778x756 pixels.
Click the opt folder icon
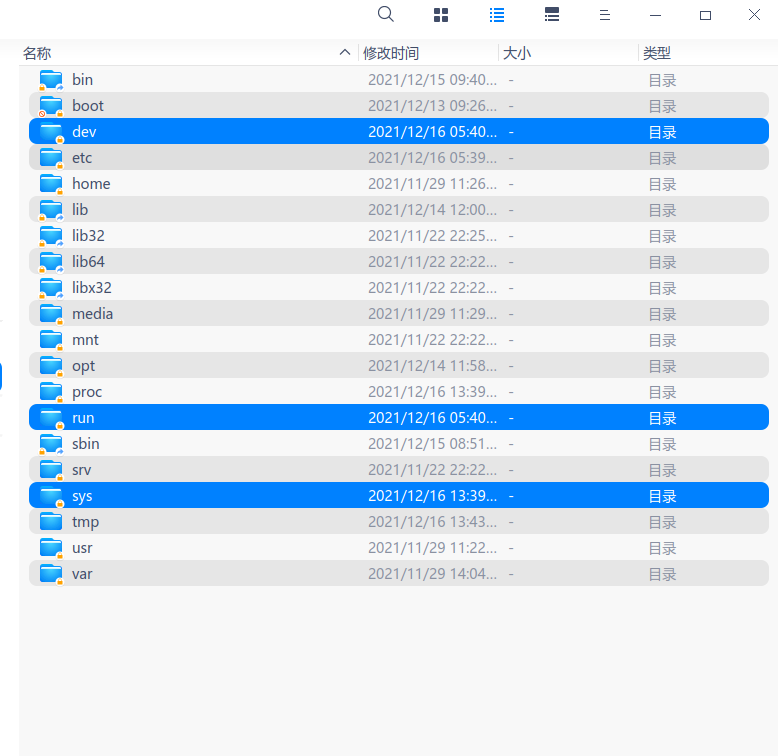pyautogui.click(x=51, y=366)
